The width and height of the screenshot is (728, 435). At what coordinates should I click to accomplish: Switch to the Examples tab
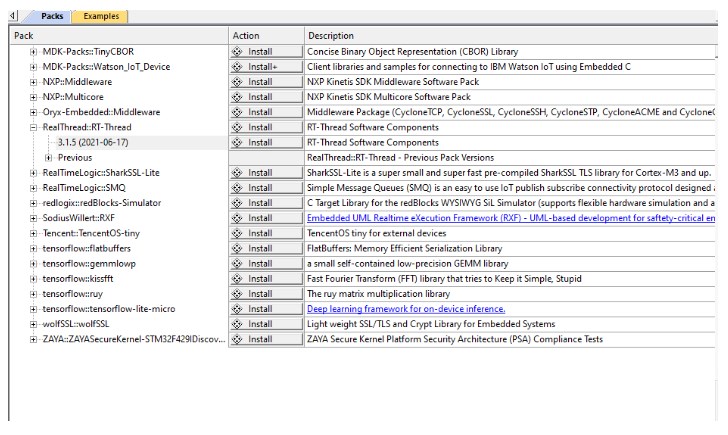point(101,16)
